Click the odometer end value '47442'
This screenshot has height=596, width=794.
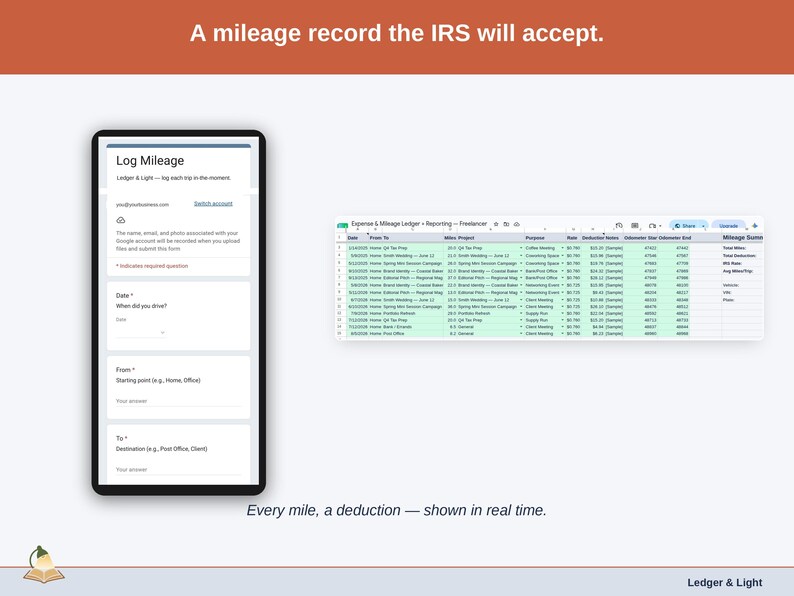(682, 248)
